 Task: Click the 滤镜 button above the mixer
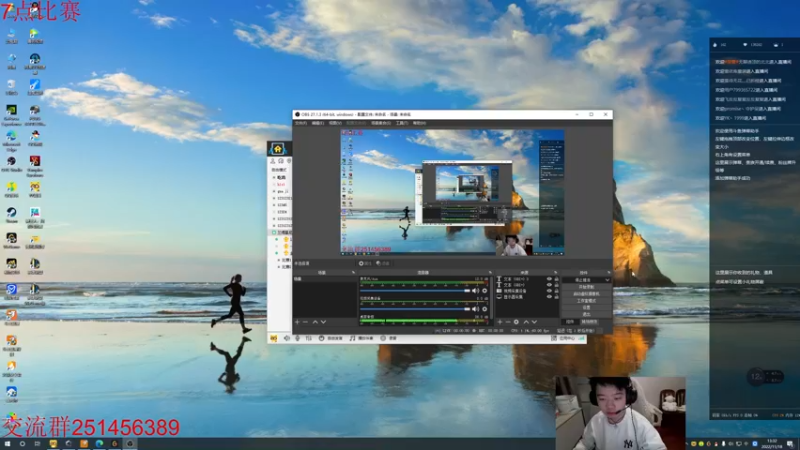[x=383, y=263]
